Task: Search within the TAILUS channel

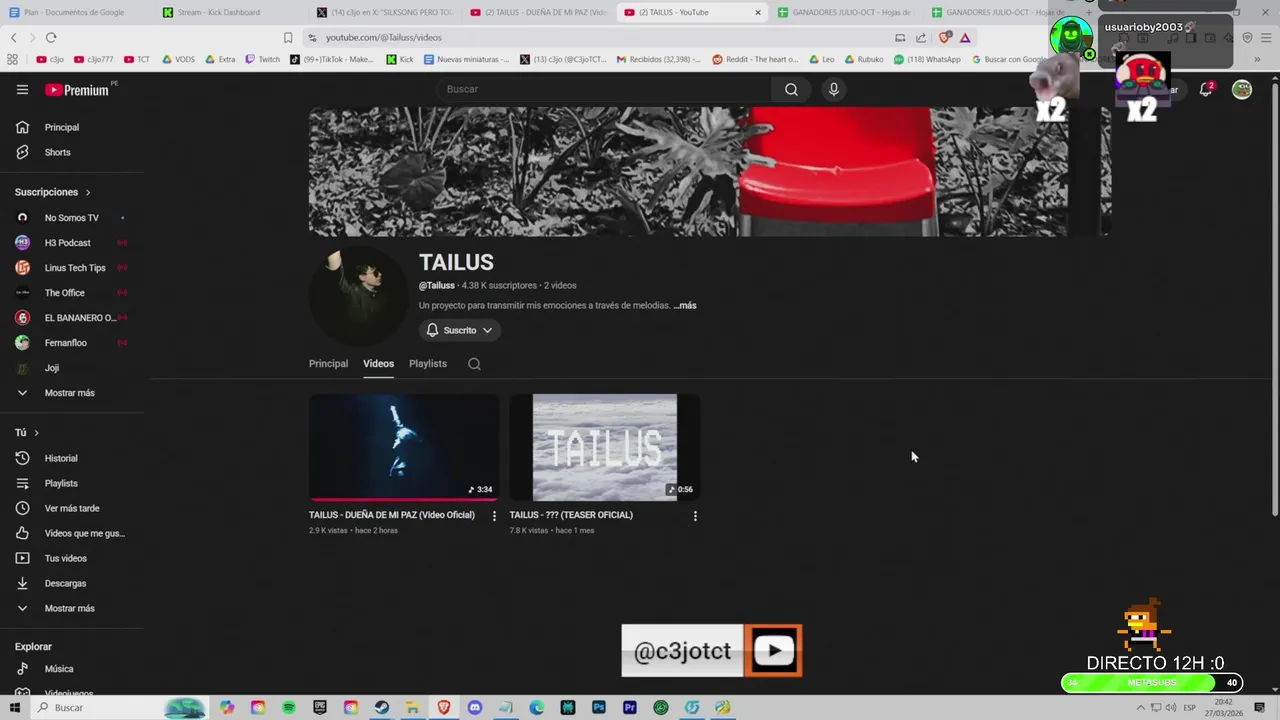Action: 474,364
